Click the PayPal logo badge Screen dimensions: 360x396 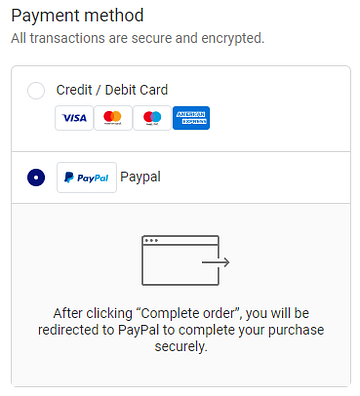(x=87, y=177)
